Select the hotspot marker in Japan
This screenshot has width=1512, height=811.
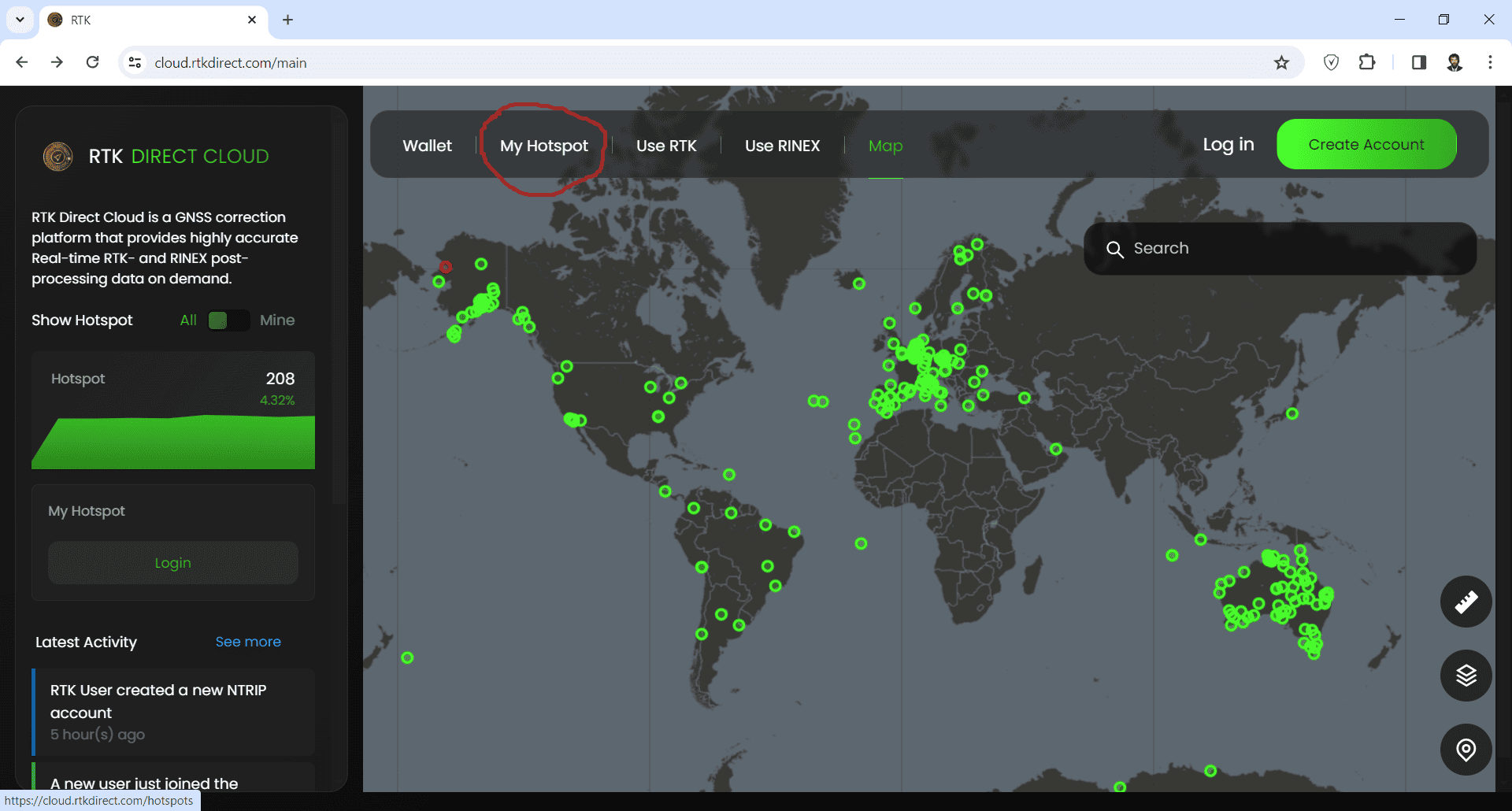1292,413
